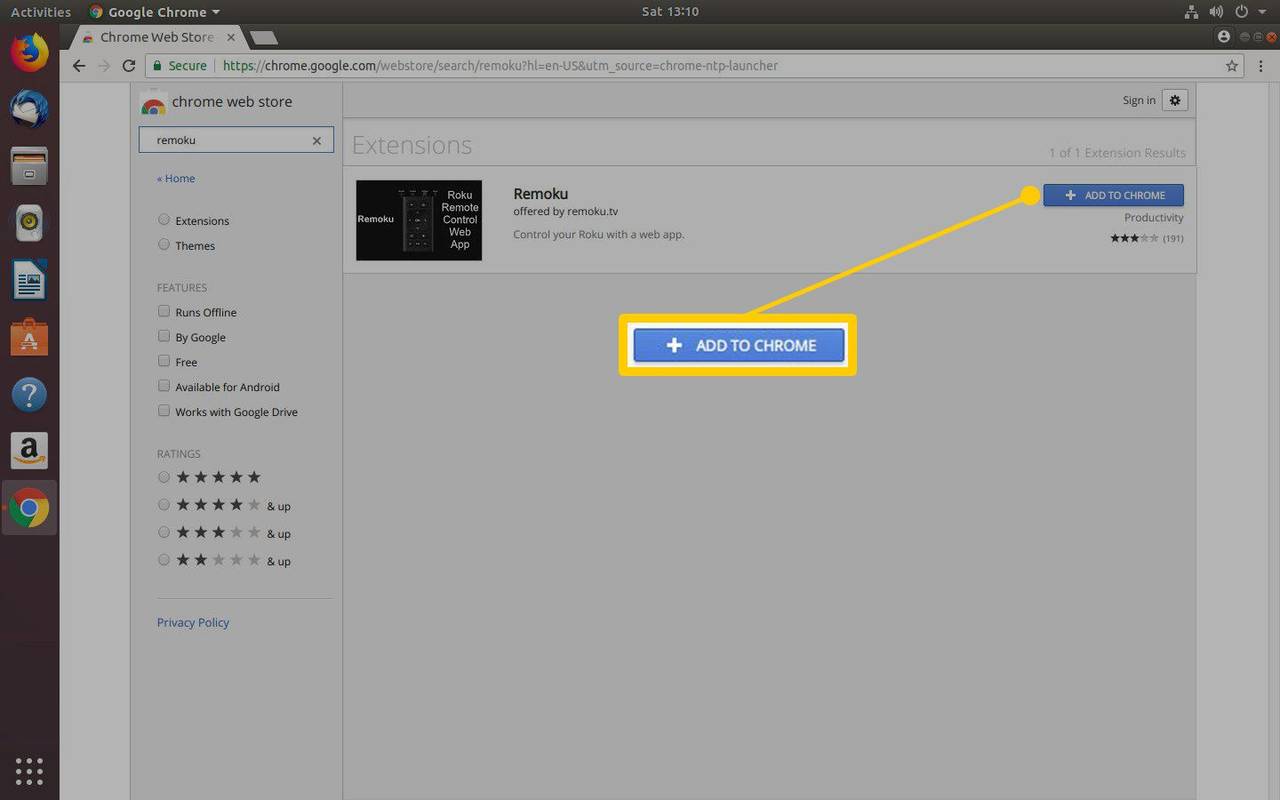This screenshot has width=1280, height=800.
Task: Click the Chrome icon in the dock
Action: pyautogui.click(x=29, y=509)
